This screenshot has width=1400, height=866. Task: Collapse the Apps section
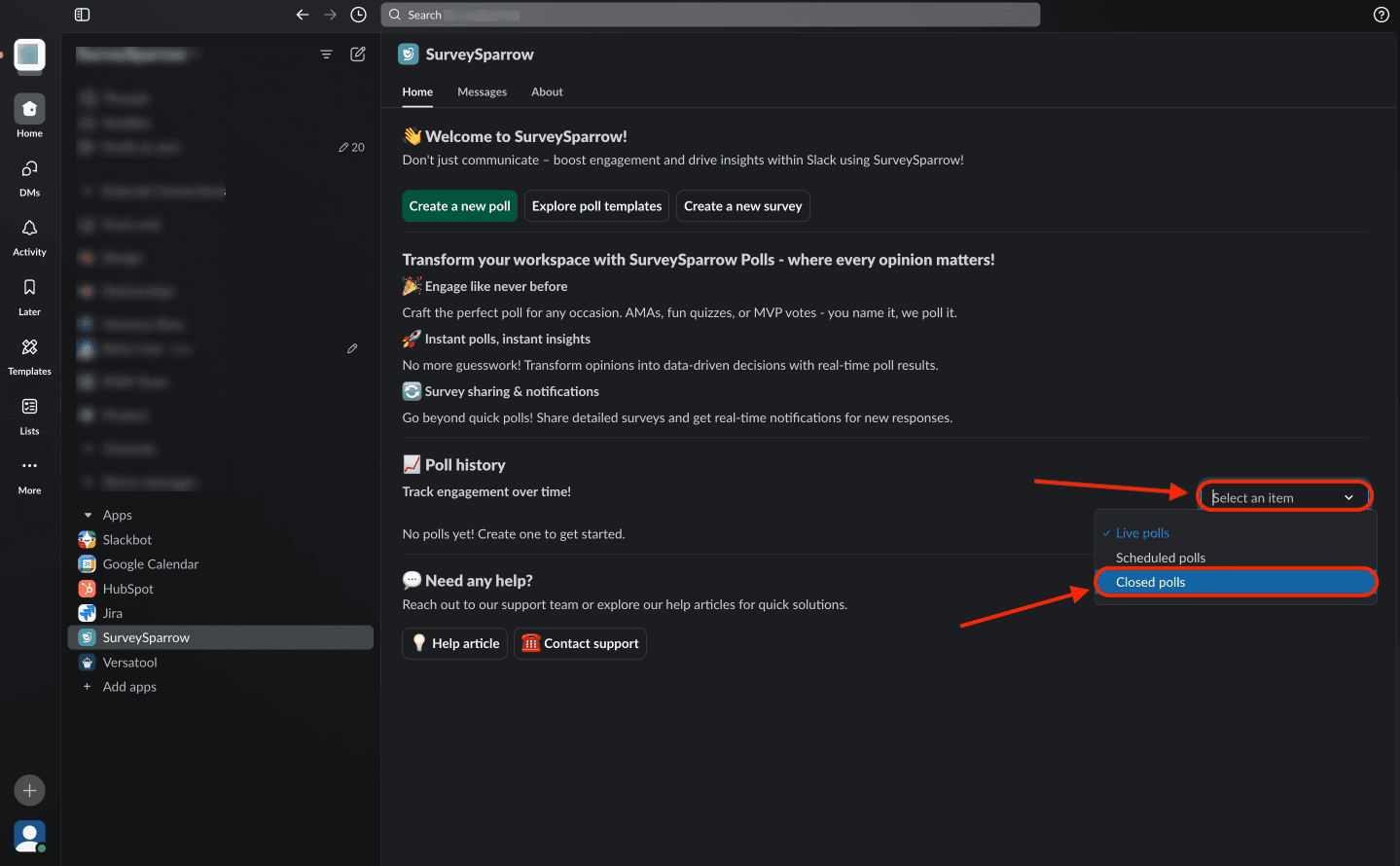(89, 515)
